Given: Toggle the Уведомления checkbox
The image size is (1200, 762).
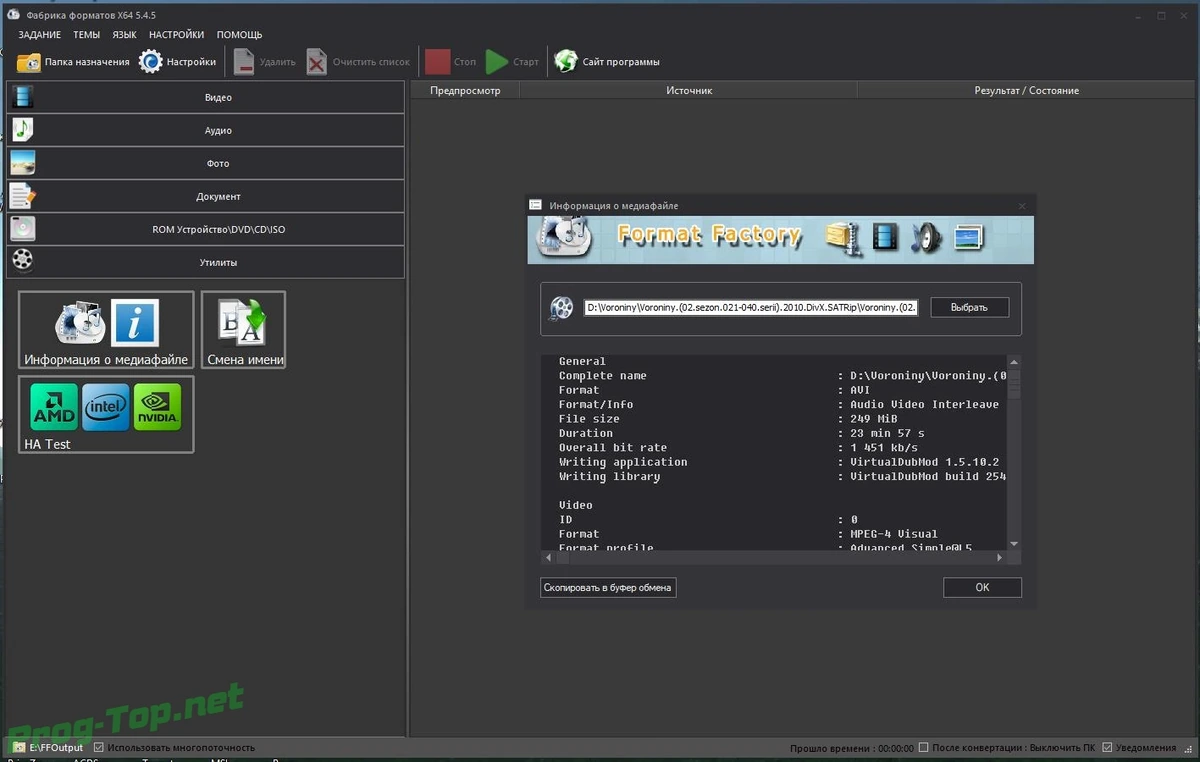Looking at the screenshot, I should point(1108,747).
